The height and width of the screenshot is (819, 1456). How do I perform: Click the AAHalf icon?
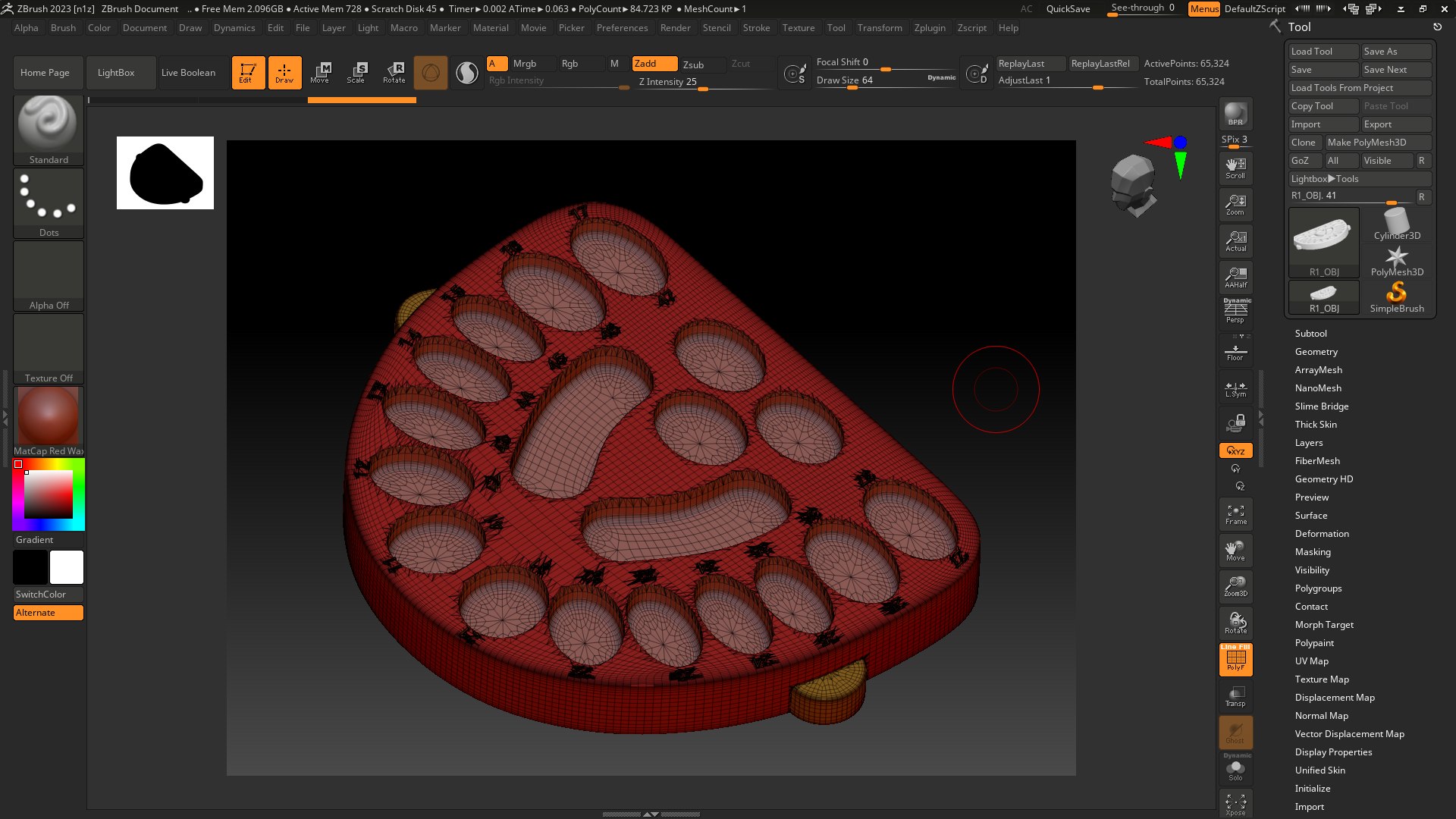(1235, 278)
